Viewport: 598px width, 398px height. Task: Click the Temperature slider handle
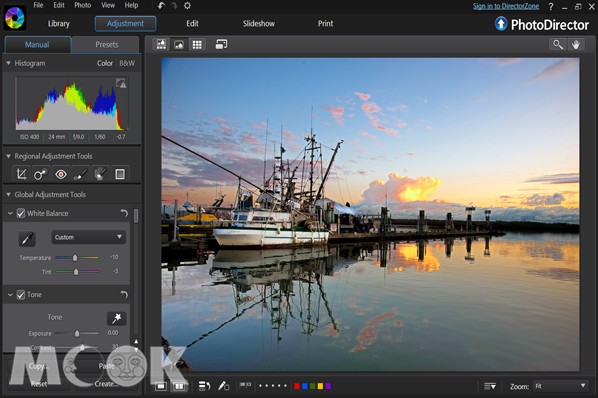click(75, 258)
